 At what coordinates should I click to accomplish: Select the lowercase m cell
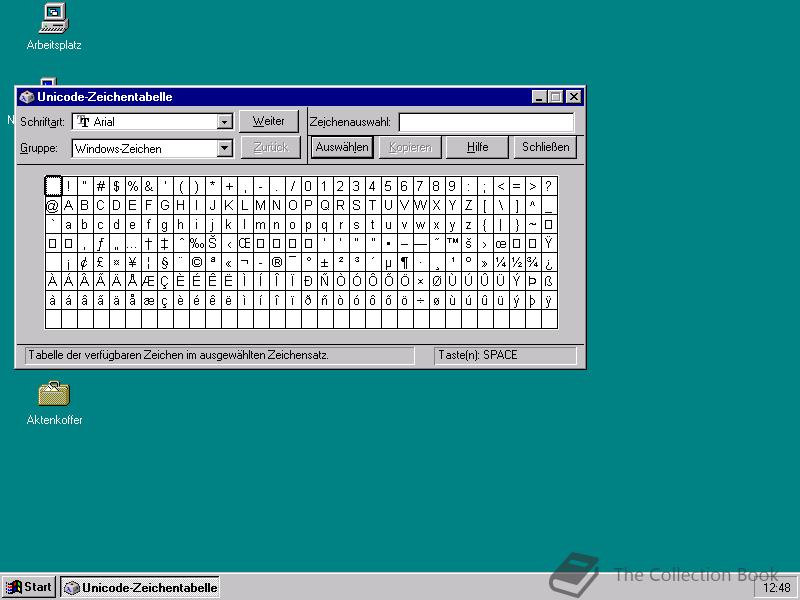(261, 224)
